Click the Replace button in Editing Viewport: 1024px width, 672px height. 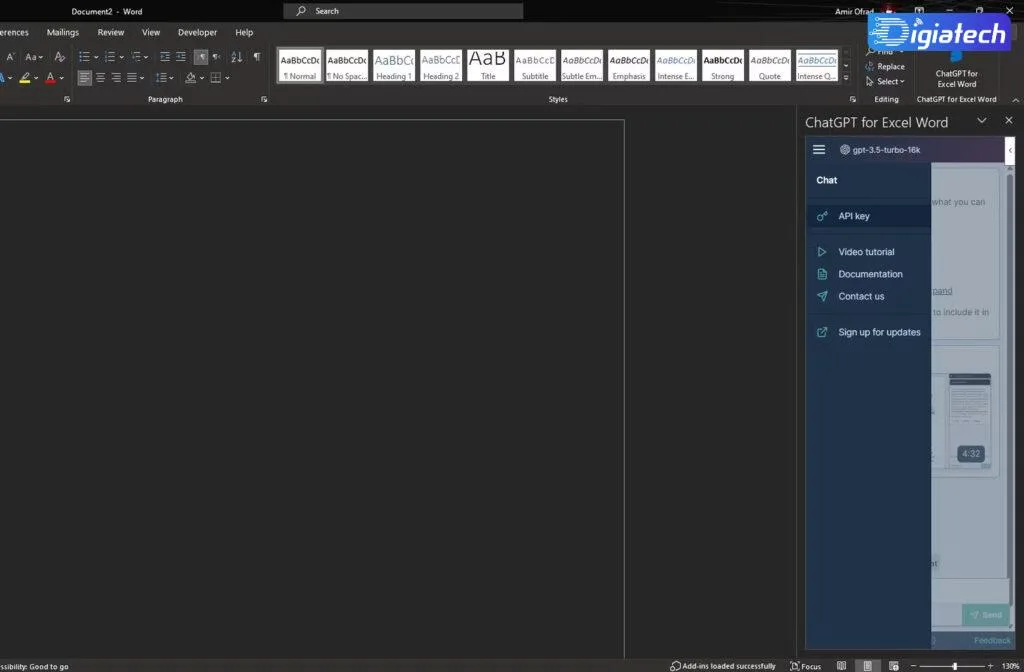[x=885, y=67]
